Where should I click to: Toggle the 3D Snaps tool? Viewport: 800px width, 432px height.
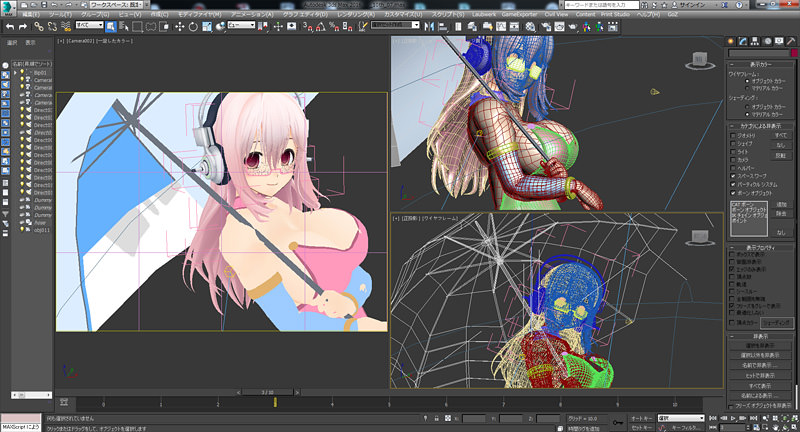click(308, 27)
